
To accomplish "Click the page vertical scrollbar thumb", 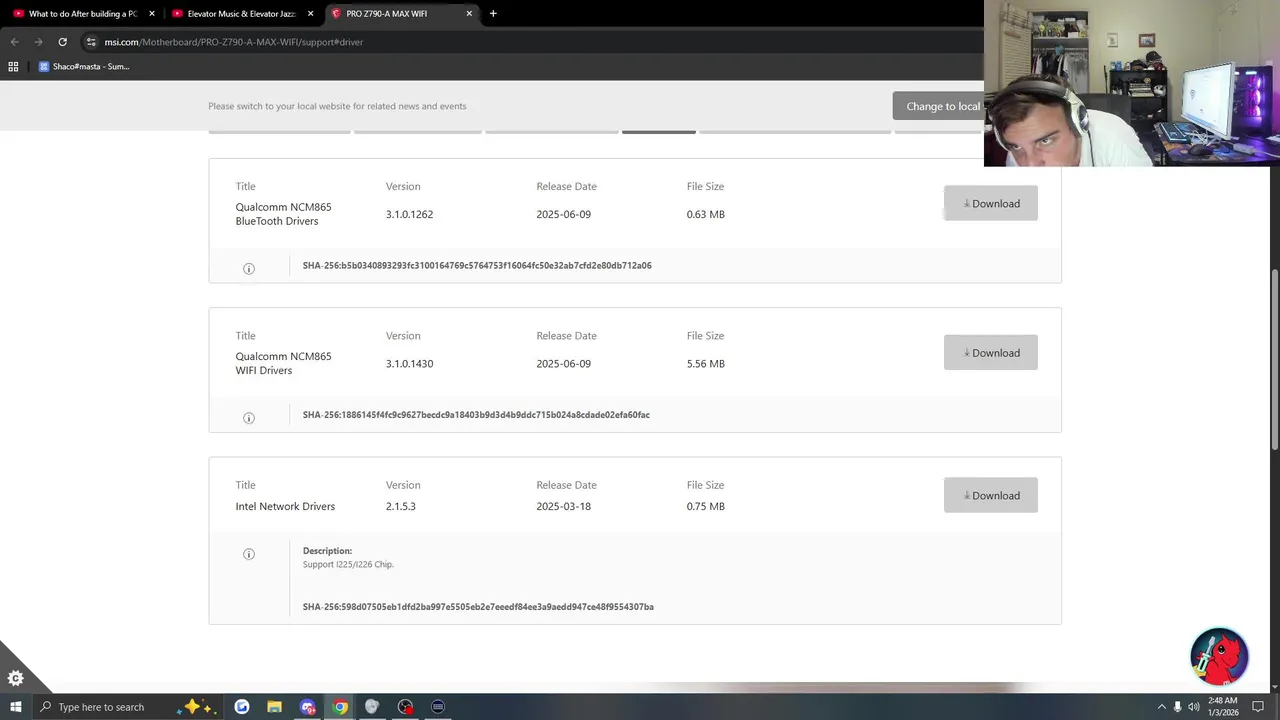I will pos(1274,360).
